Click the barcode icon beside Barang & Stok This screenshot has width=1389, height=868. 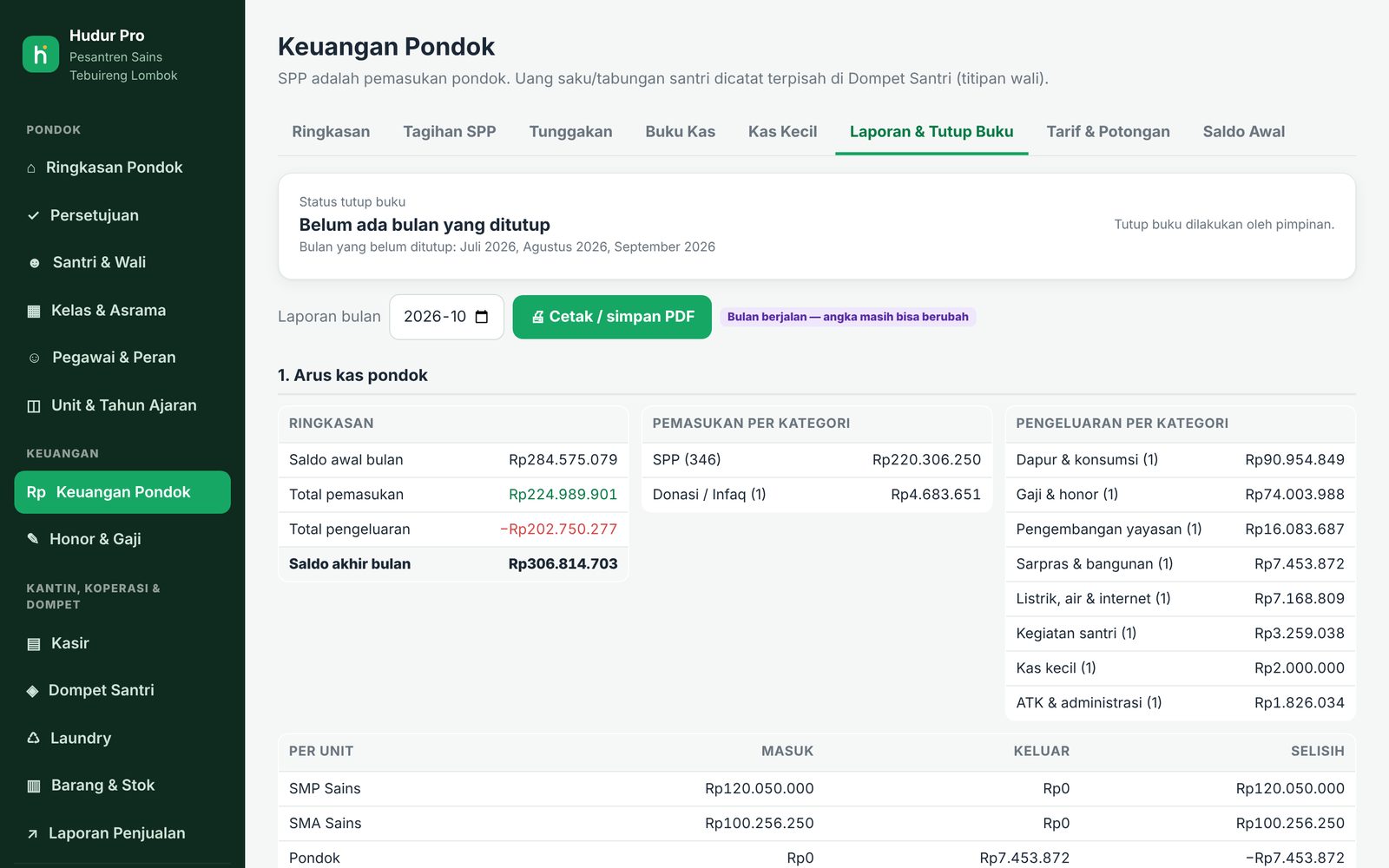click(x=34, y=786)
